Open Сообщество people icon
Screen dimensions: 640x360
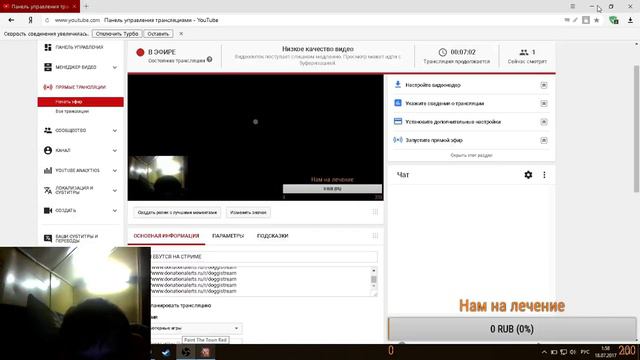[48, 130]
